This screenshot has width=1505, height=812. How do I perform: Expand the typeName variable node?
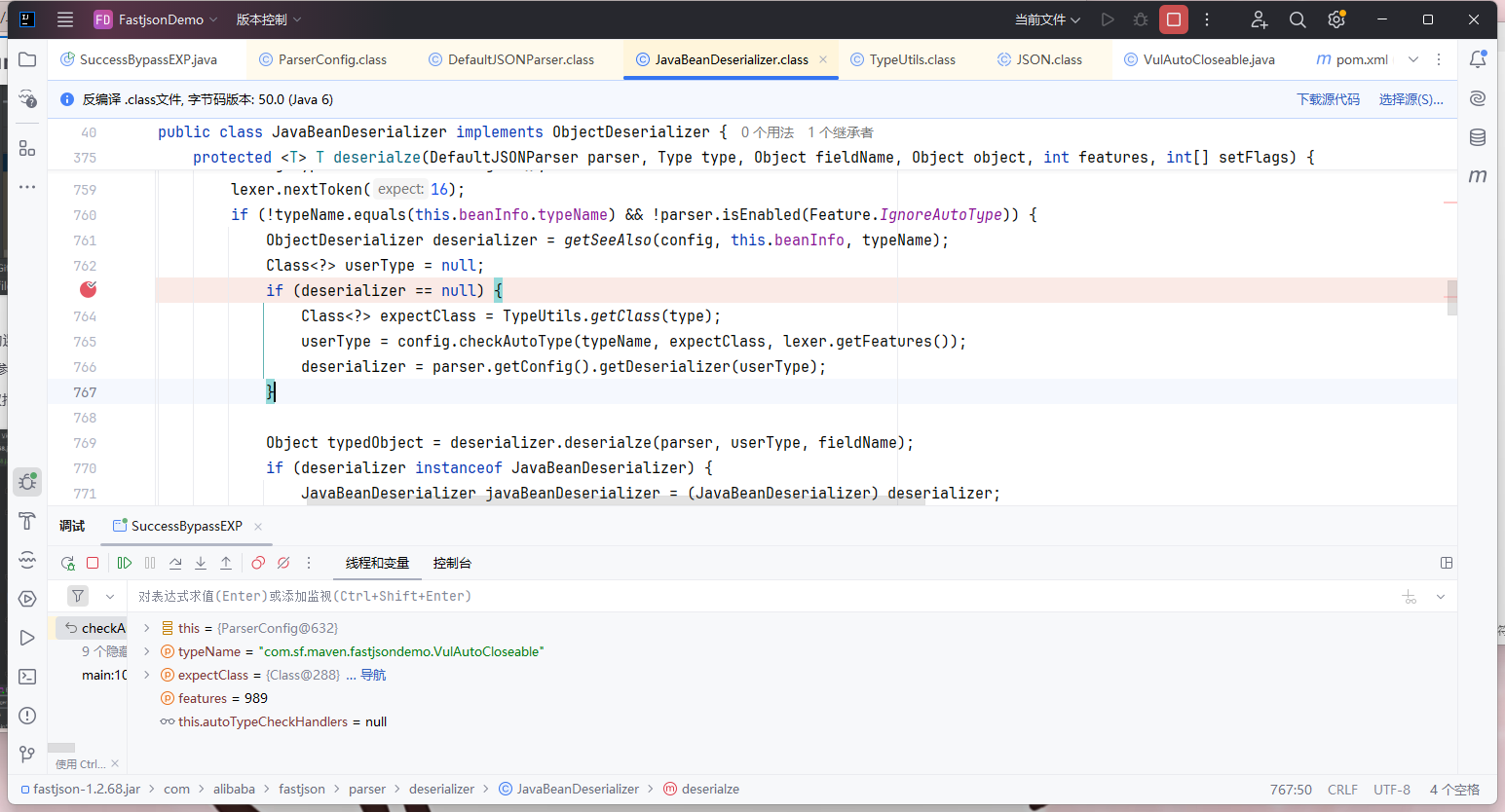click(147, 651)
